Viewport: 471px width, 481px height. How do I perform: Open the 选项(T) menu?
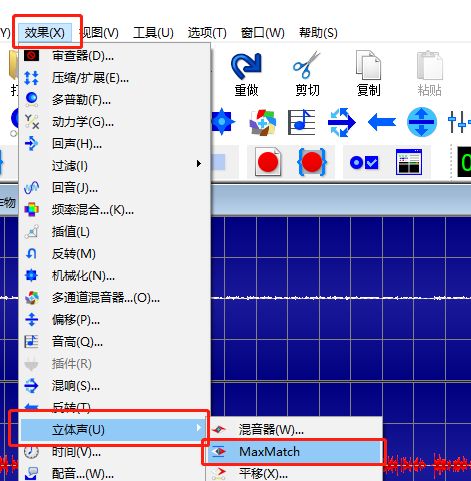pos(207,33)
